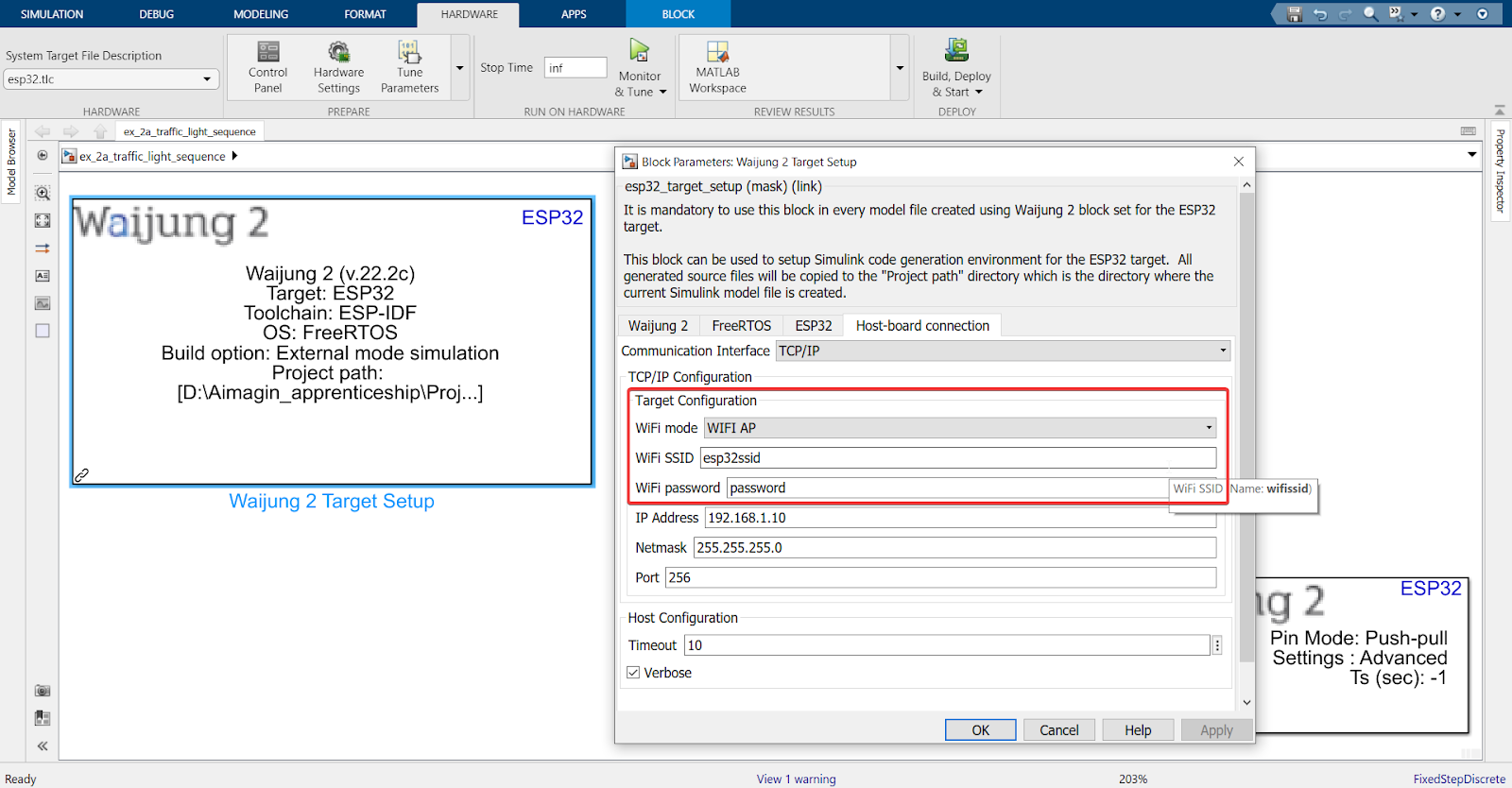This screenshot has width=1512, height=788.
Task: Switch to the BLOCK tab
Action: pos(678,14)
